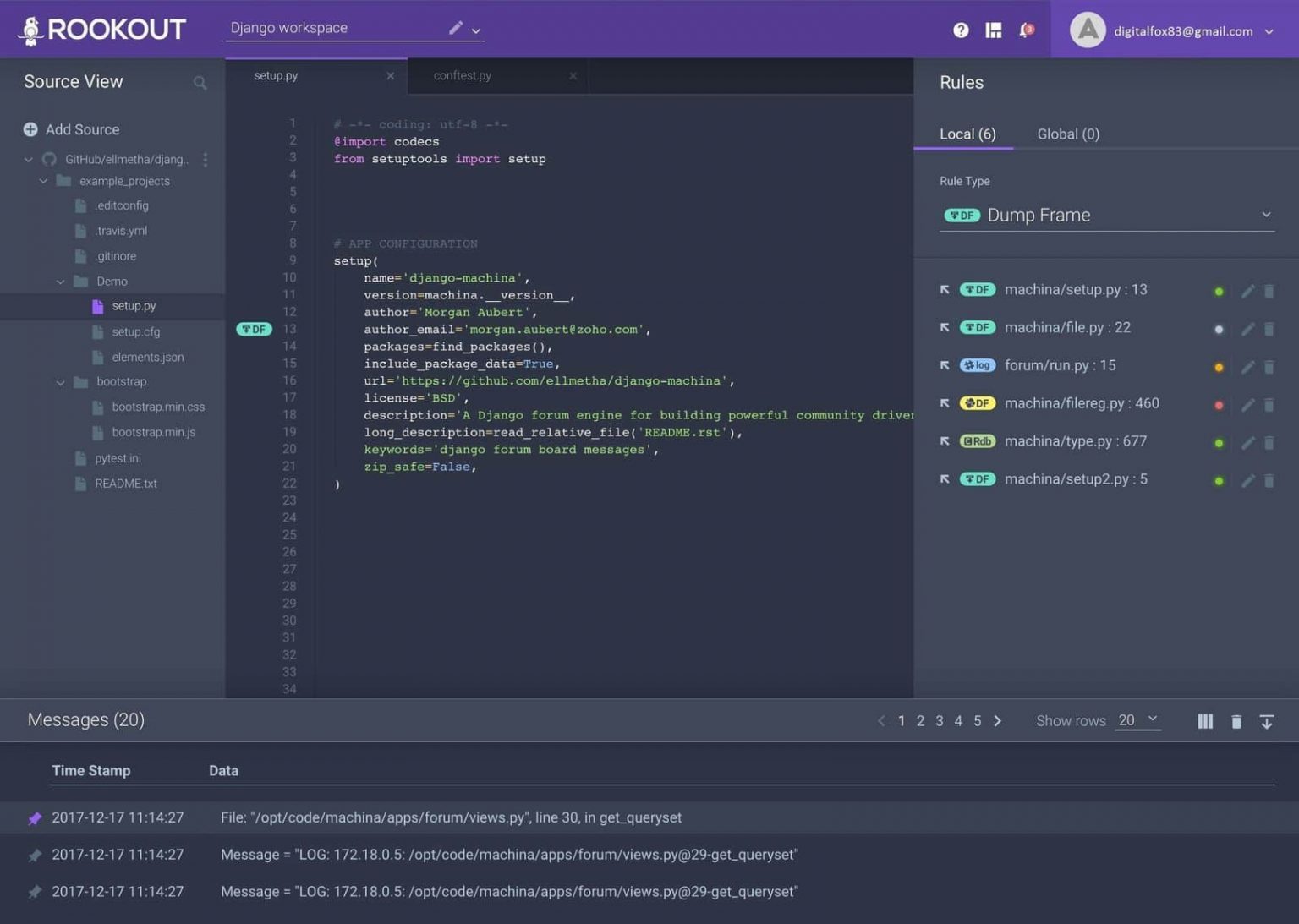Edit rule forum/run.py : 15
The width and height of the screenshot is (1299, 924).
pyautogui.click(x=1247, y=367)
